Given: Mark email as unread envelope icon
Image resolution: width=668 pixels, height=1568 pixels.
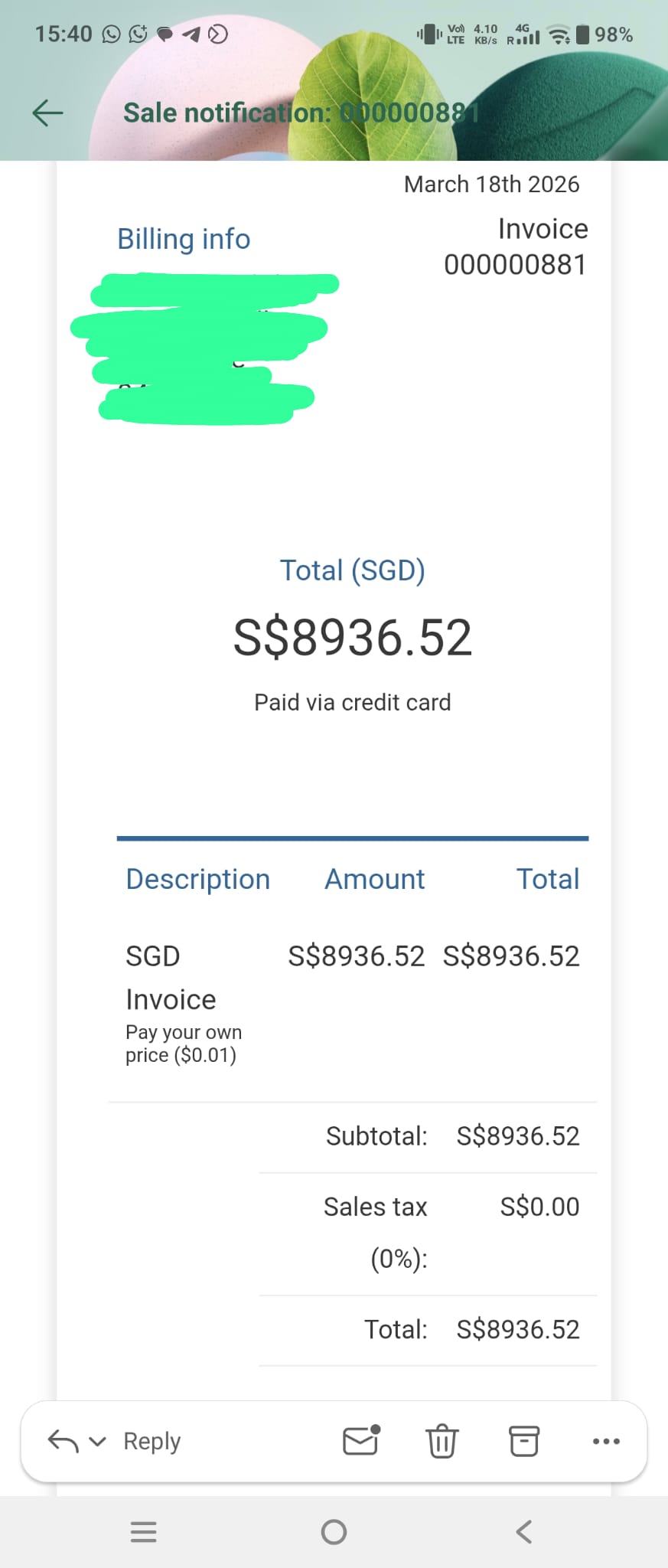Looking at the screenshot, I should coord(361,1441).
